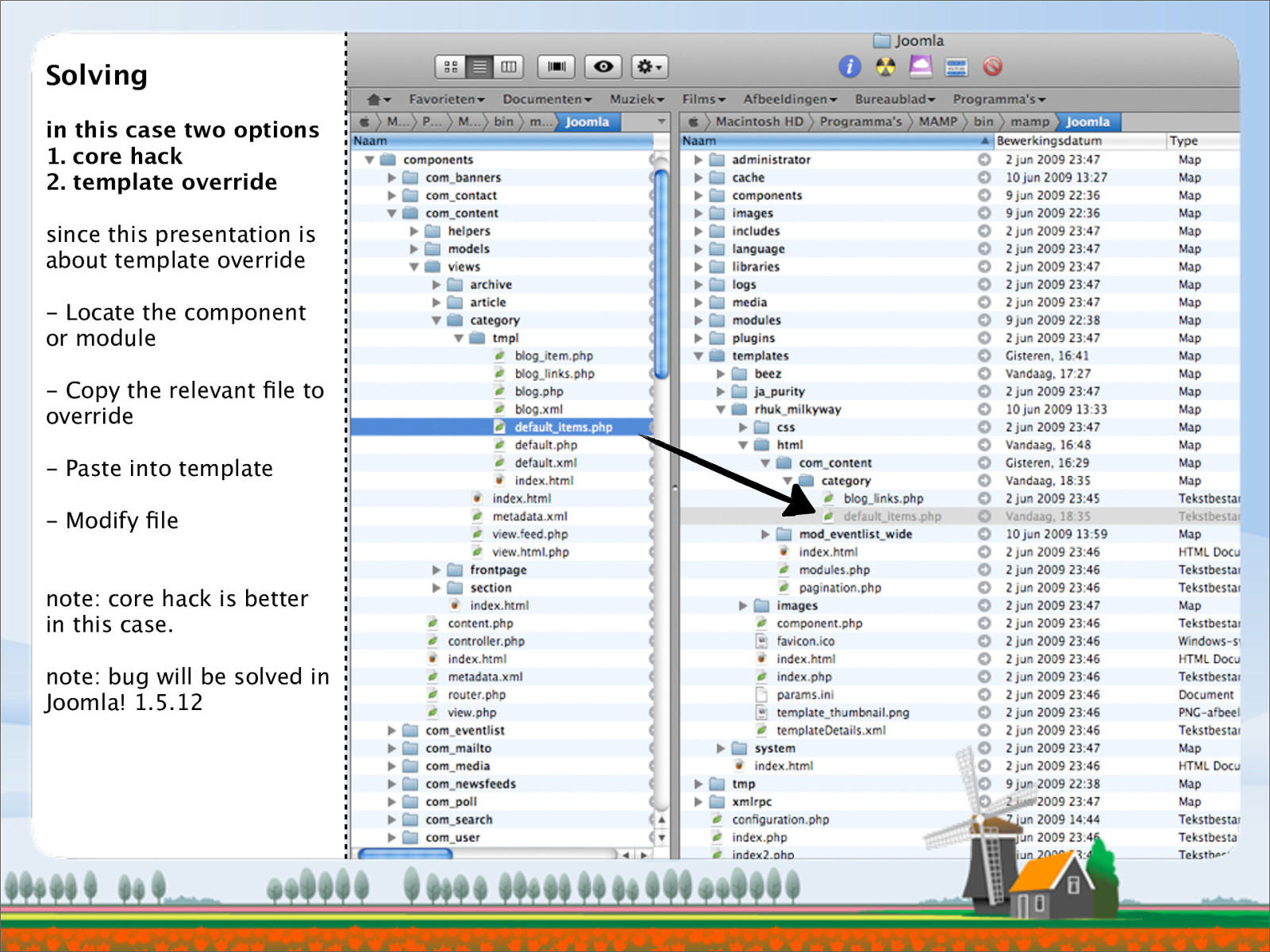The image size is (1270, 952).
Task: Click the blue Get Info icon
Action: click(x=849, y=67)
